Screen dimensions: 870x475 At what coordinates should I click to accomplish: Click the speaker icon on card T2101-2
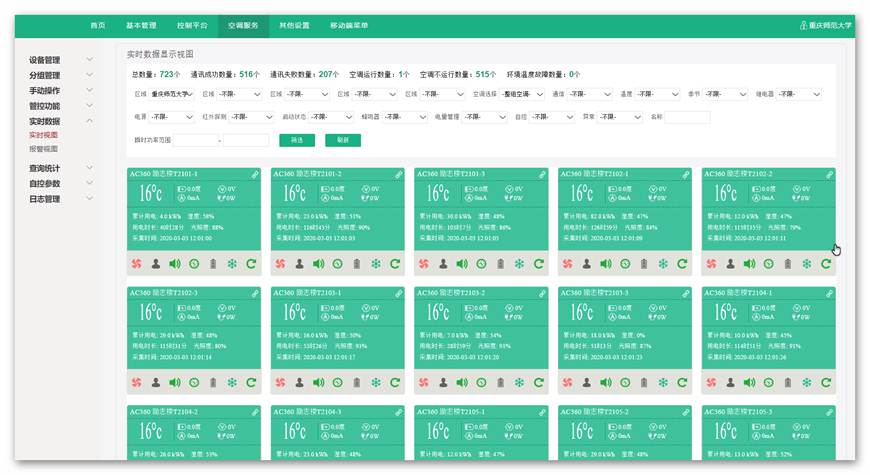pyautogui.click(x=318, y=264)
